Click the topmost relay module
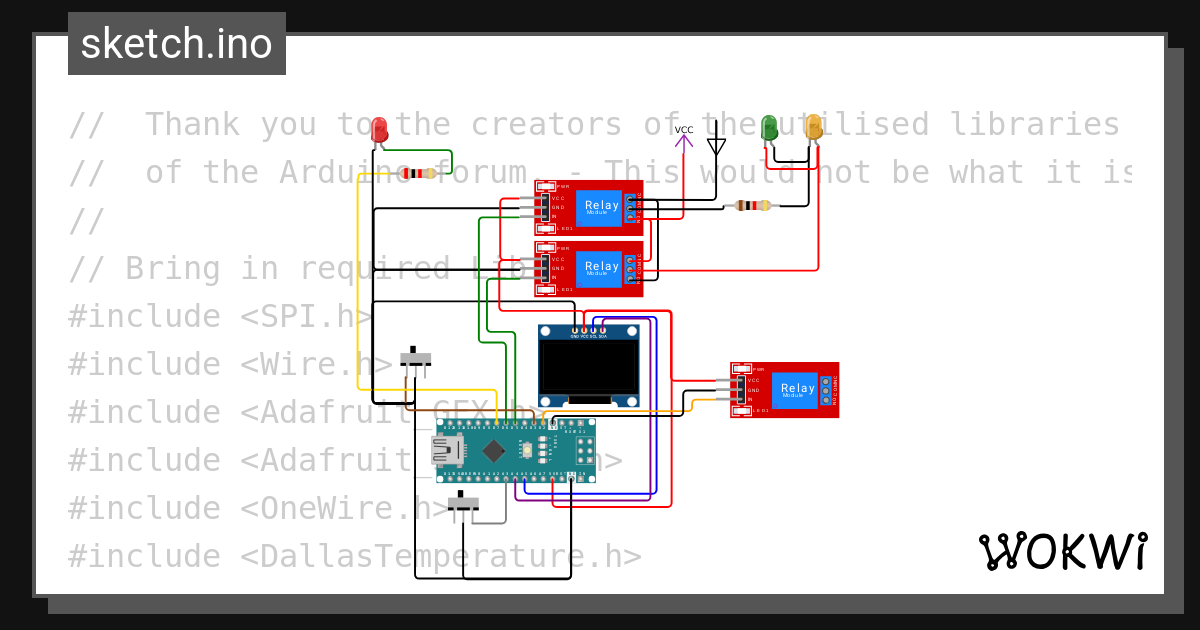 coord(589,207)
